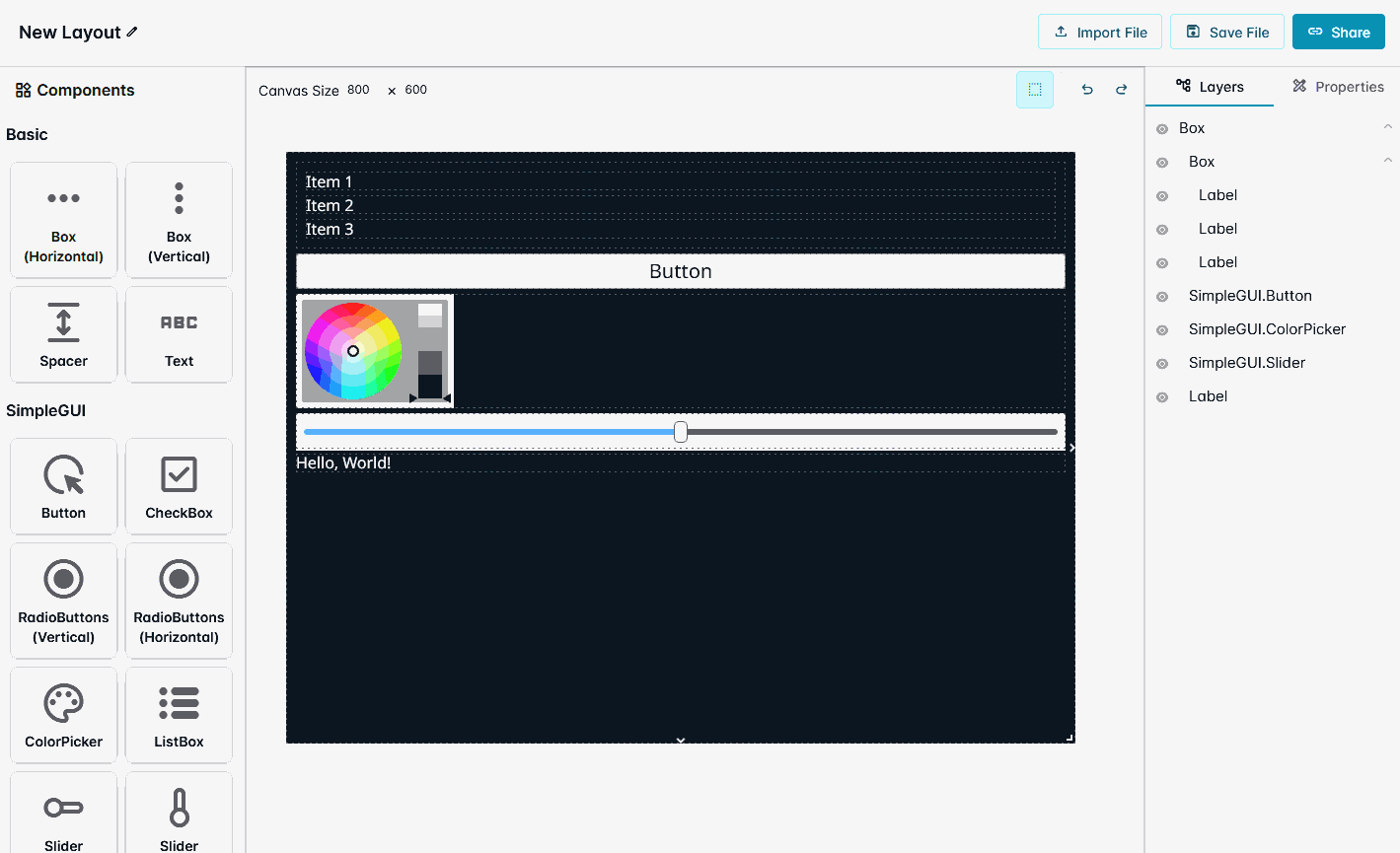1400x853 pixels.
Task: Select SimpleGUI.Slider in layers tree
Action: [x=1247, y=363]
